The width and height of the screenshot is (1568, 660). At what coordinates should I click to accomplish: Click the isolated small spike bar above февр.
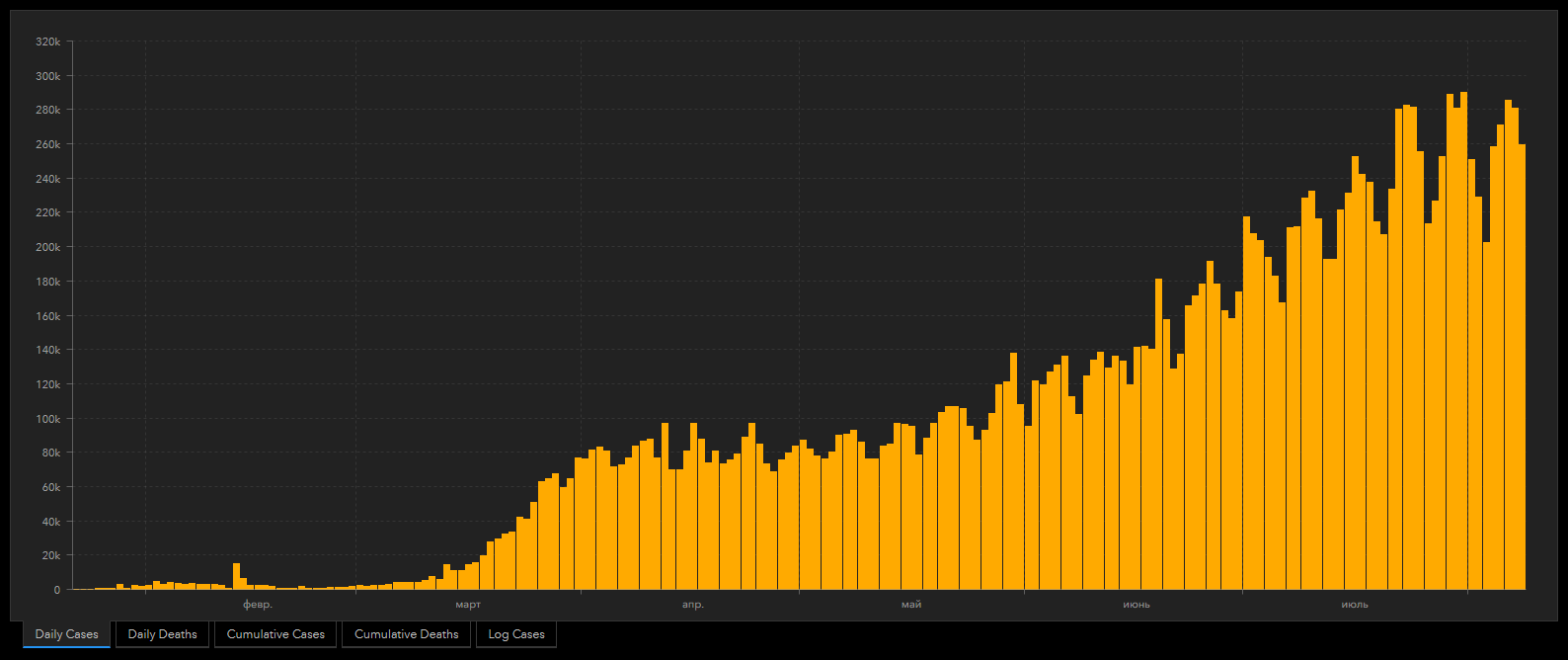[x=236, y=576]
